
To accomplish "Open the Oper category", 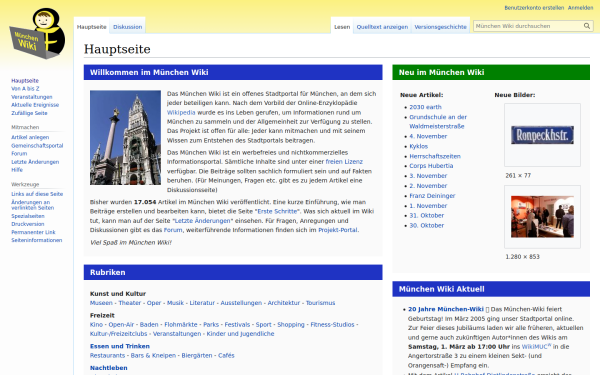I will click(x=154, y=303).
